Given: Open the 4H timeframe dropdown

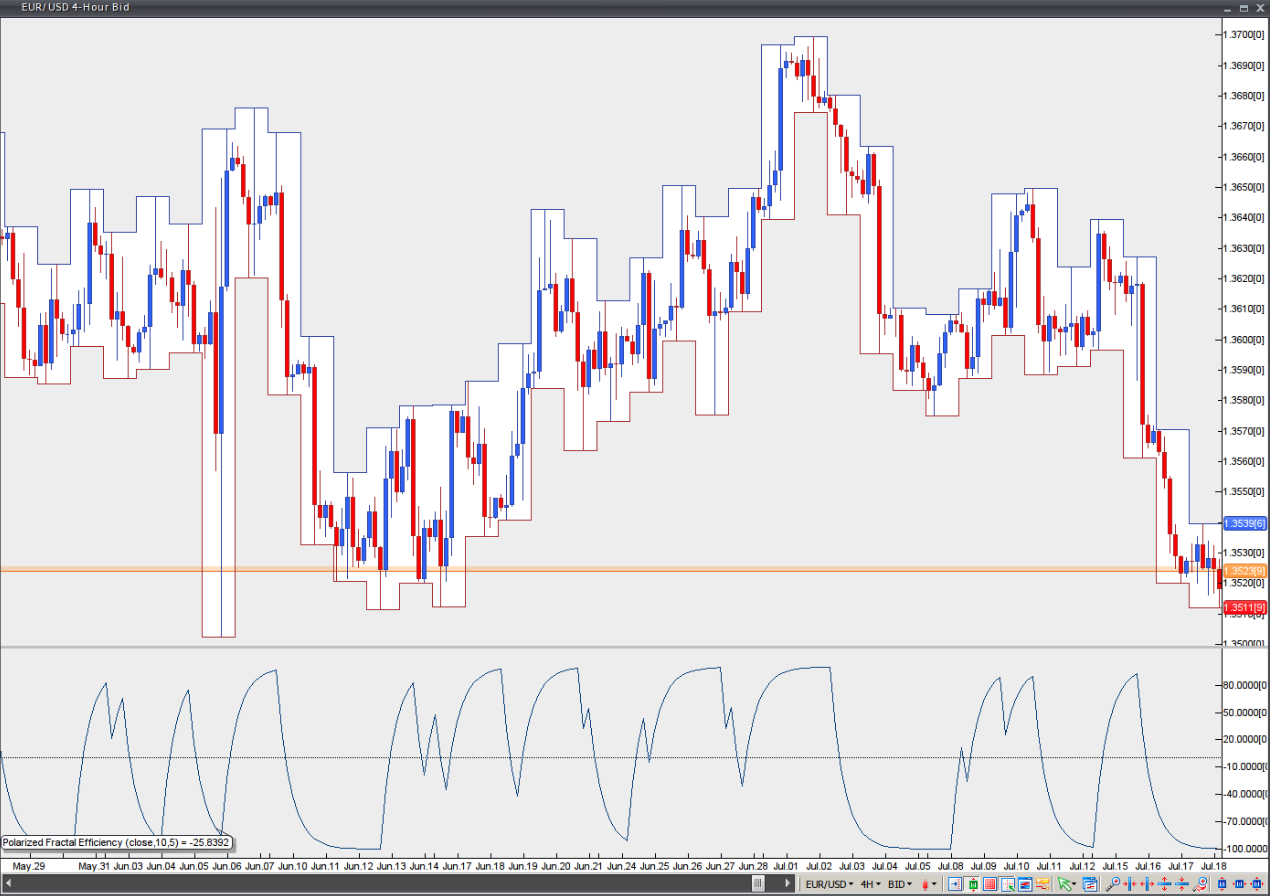Looking at the screenshot, I should pyautogui.click(x=870, y=884).
